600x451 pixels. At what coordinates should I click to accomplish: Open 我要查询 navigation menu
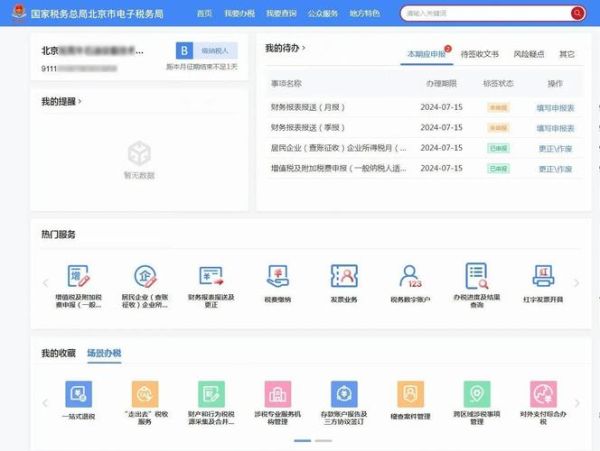(x=281, y=13)
